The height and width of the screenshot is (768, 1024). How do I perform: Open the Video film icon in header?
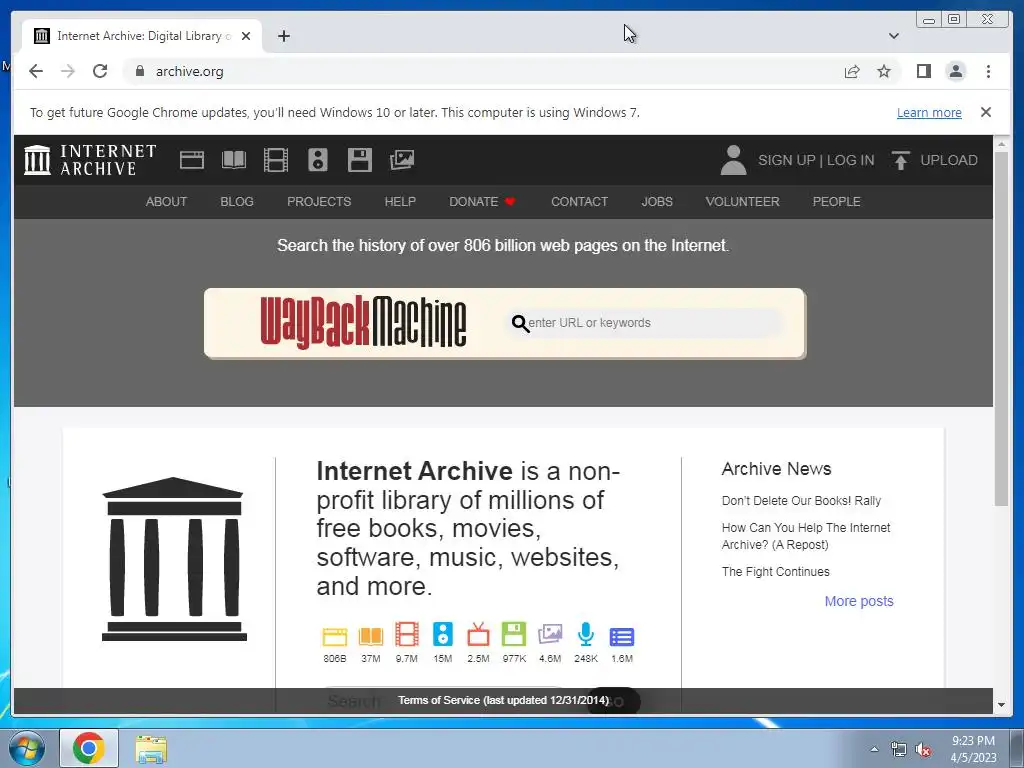pos(276,160)
